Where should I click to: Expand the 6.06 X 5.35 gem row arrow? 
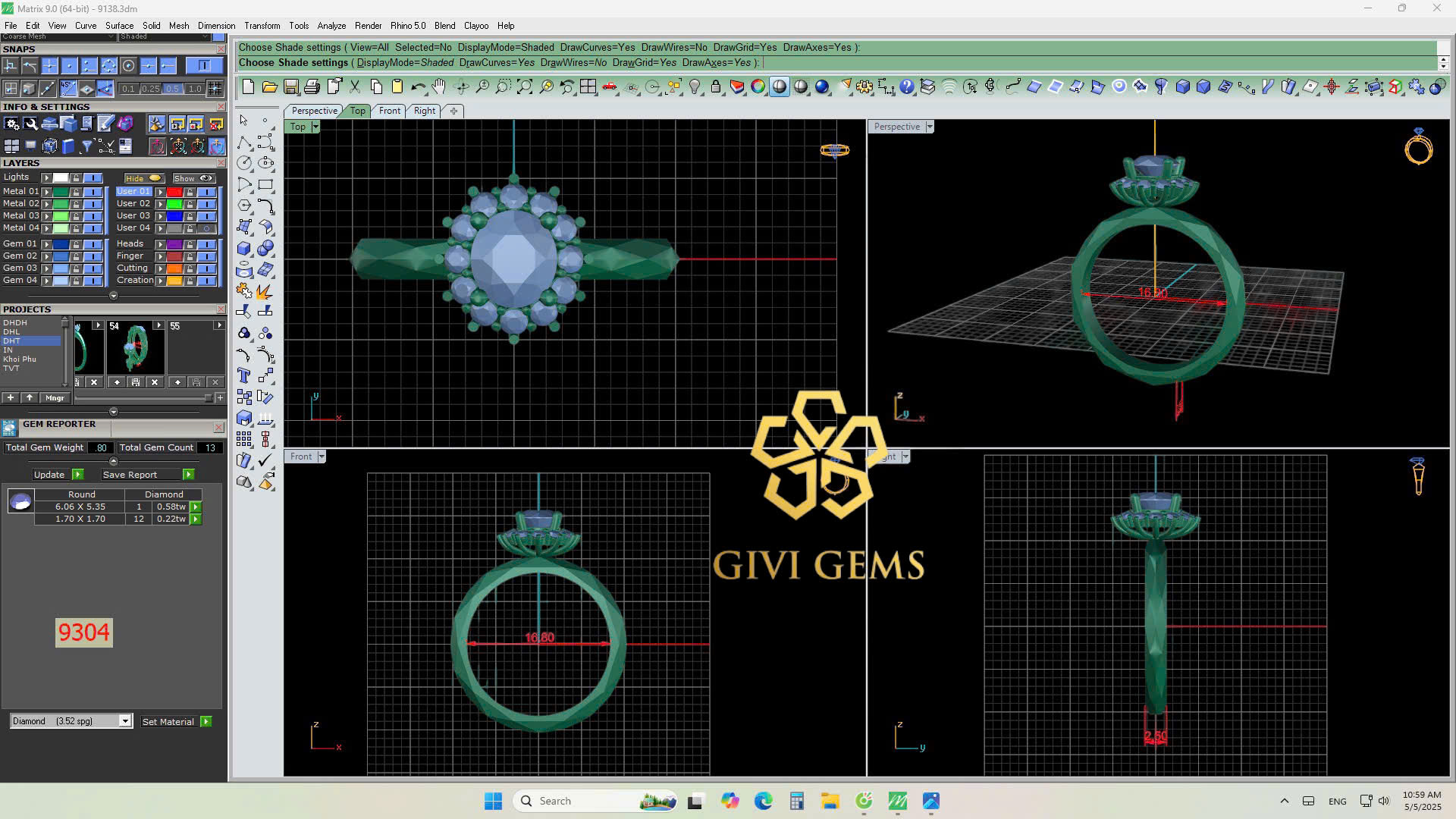point(196,507)
